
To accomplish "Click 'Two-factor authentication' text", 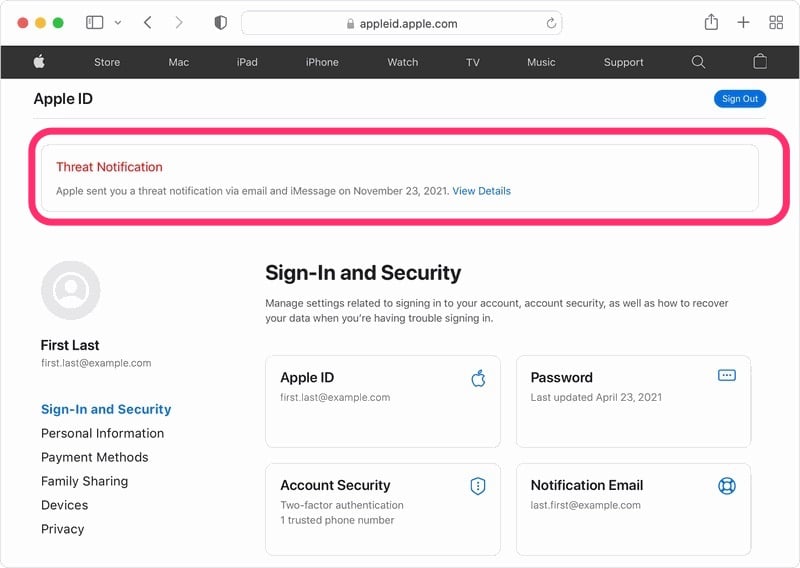I will coord(342,505).
